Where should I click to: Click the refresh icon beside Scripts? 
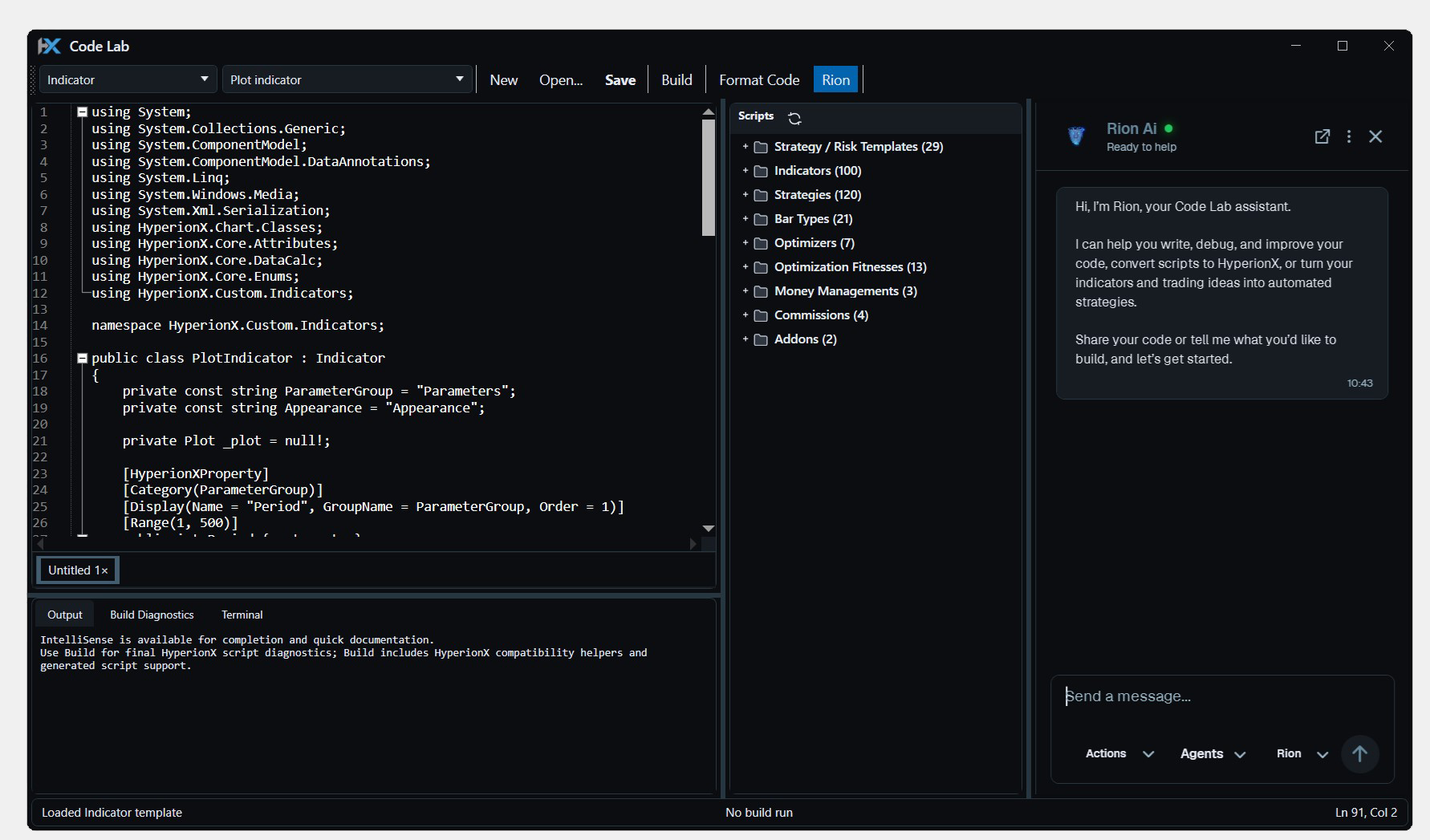(x=794, y=118)
